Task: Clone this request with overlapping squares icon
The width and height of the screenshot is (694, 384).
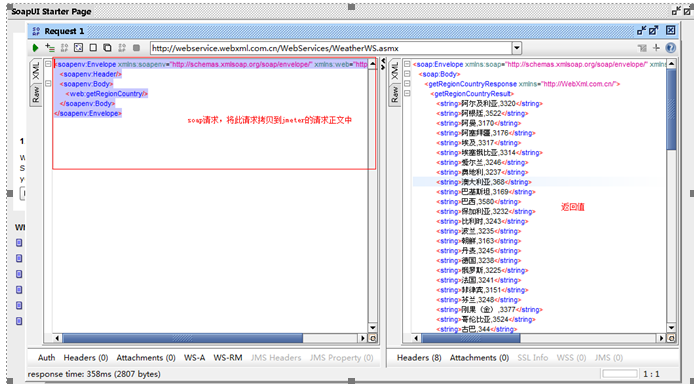Action: click(107, 48)
